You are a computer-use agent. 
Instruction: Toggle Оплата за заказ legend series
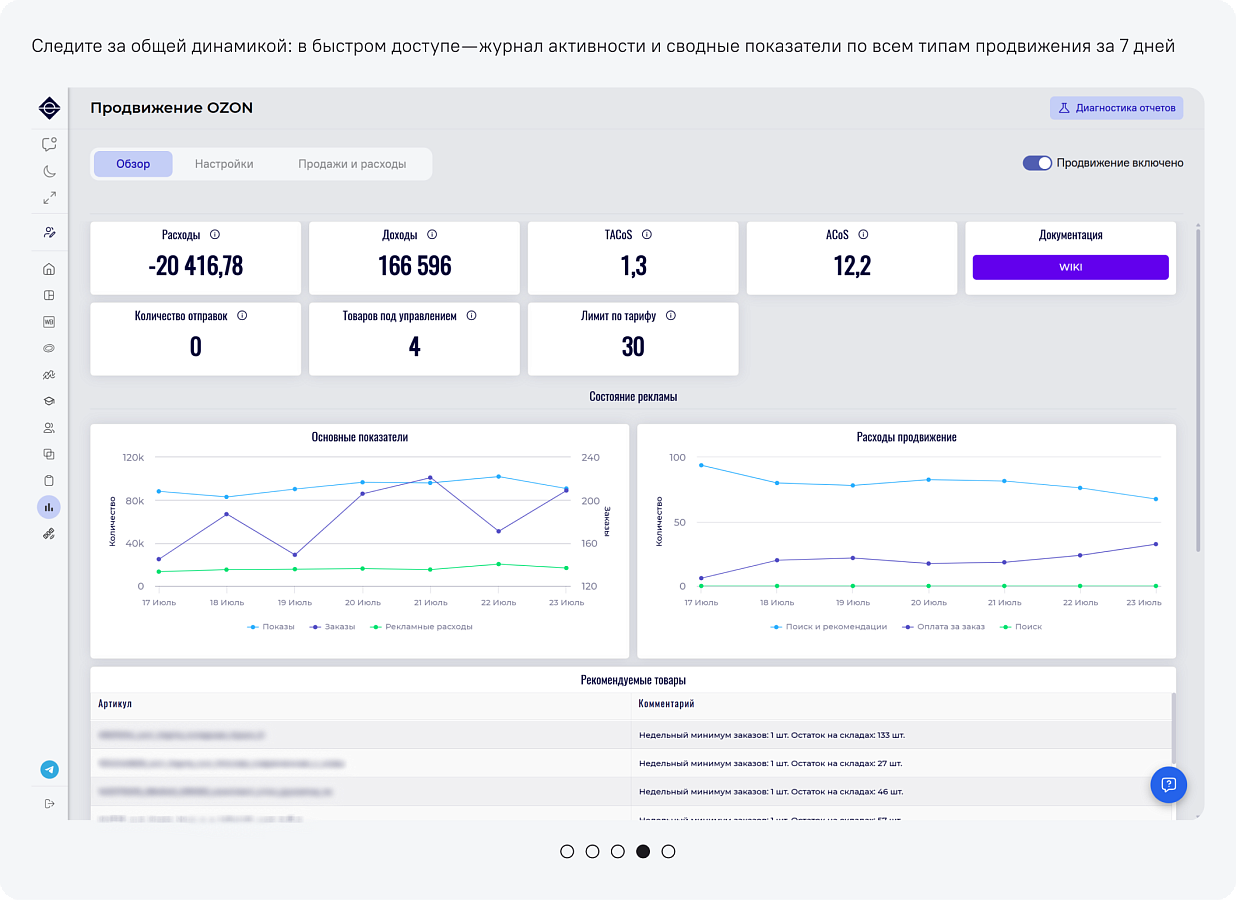point(943,627)
